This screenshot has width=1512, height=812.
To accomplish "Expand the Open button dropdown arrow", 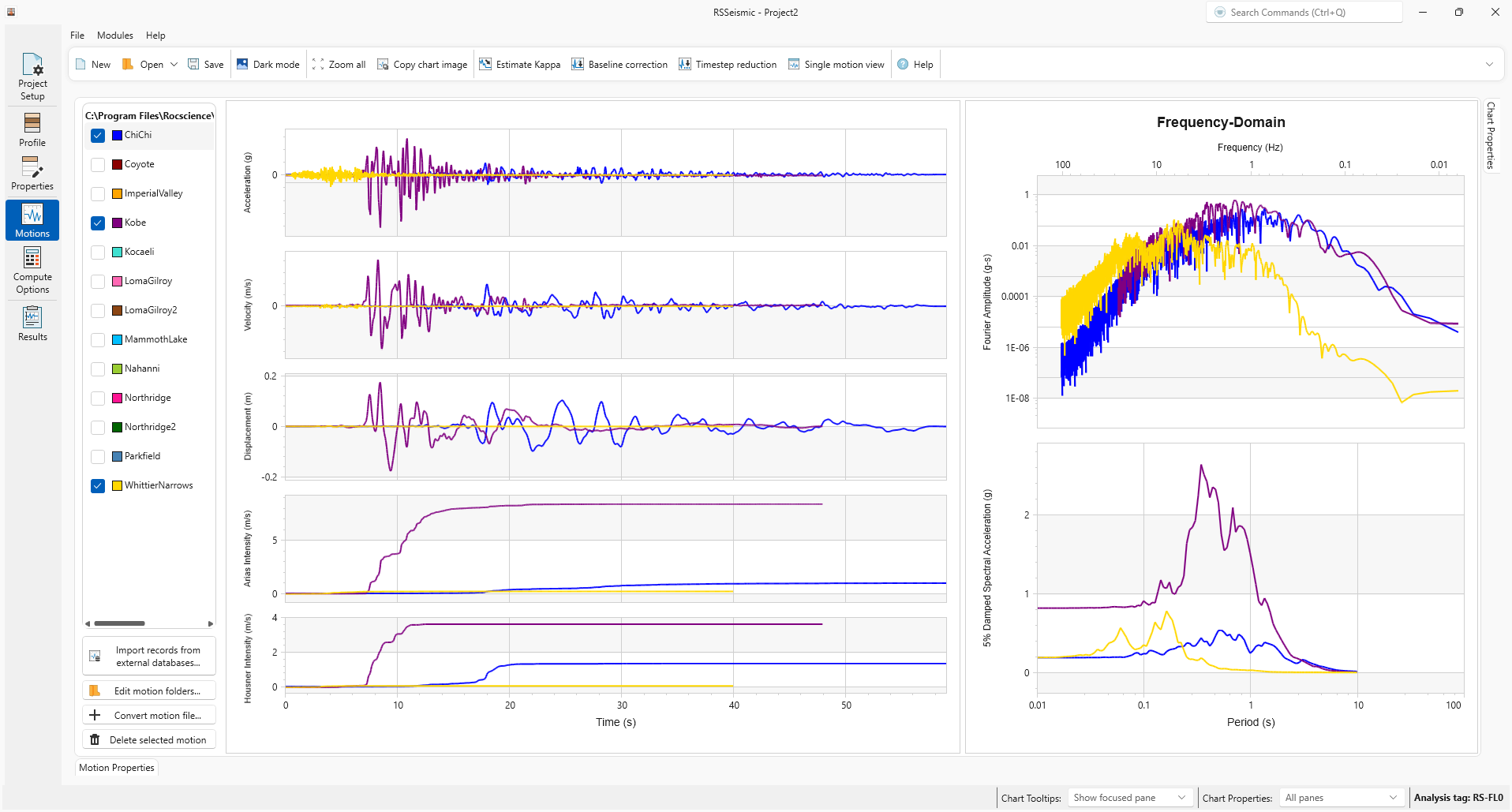I will tap(174, 65).
